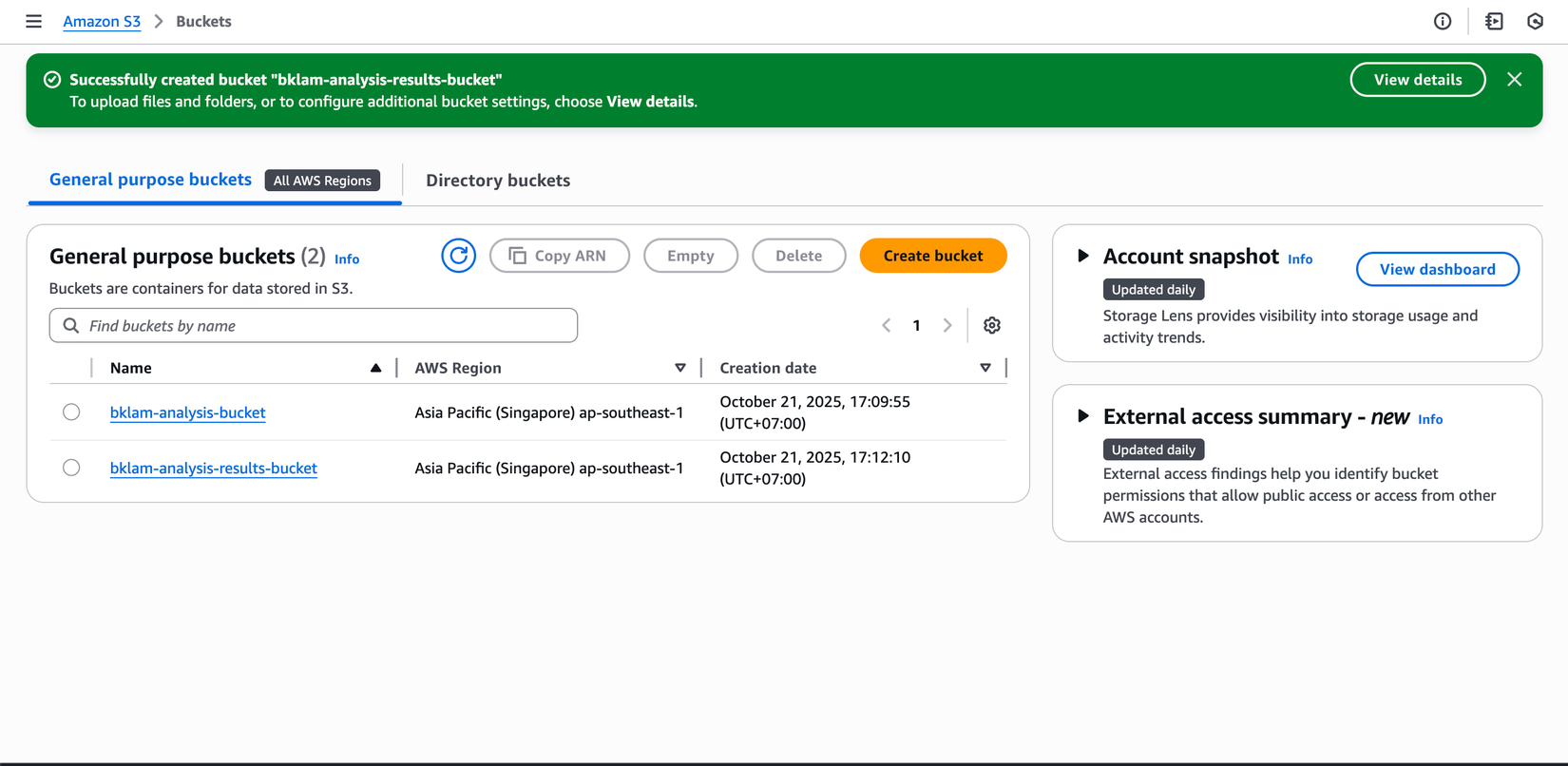Open the info panel icon in header
The image size is (1568, 766).
point(1443,21)
